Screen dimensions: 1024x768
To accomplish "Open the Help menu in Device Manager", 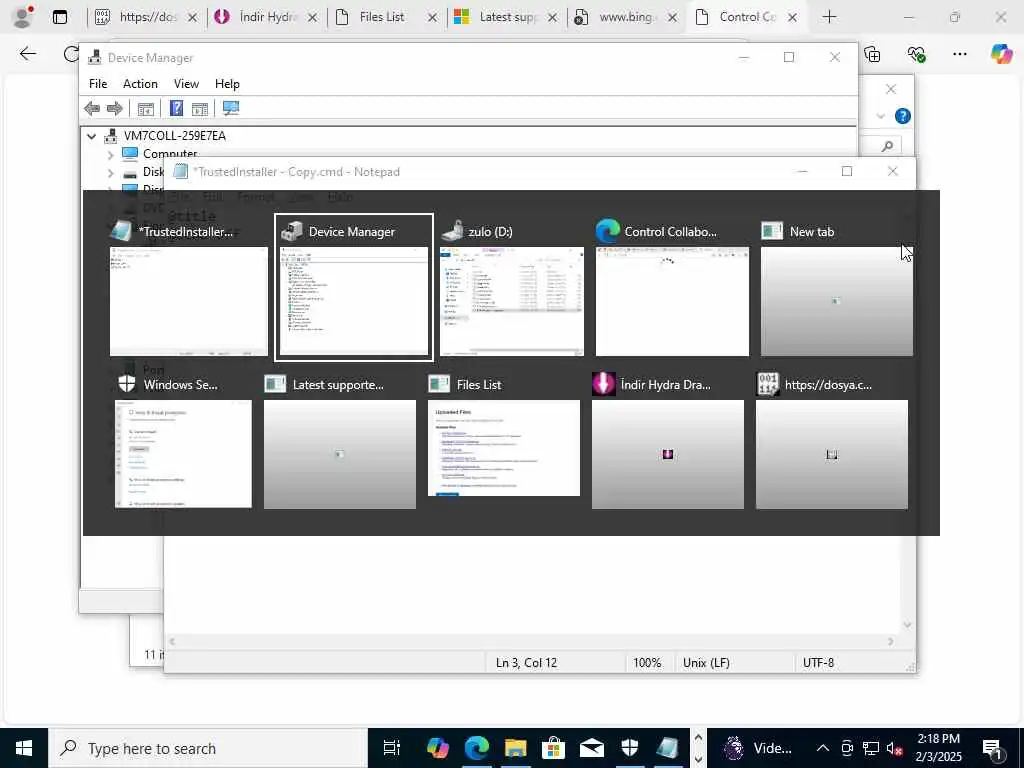I will pos(227,84).
